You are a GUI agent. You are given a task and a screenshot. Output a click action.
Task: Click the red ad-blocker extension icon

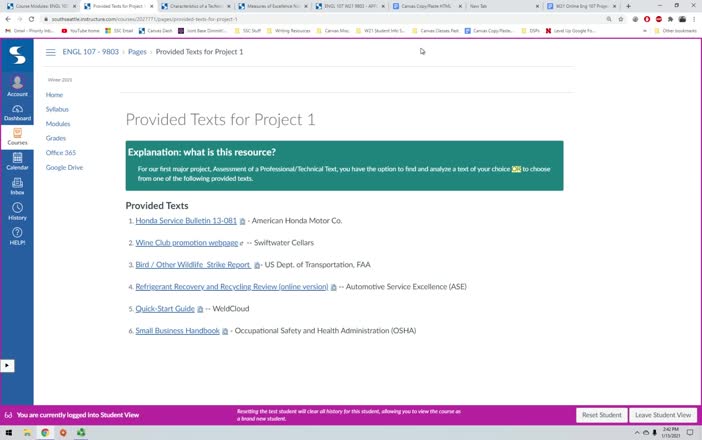pos(659,19)
